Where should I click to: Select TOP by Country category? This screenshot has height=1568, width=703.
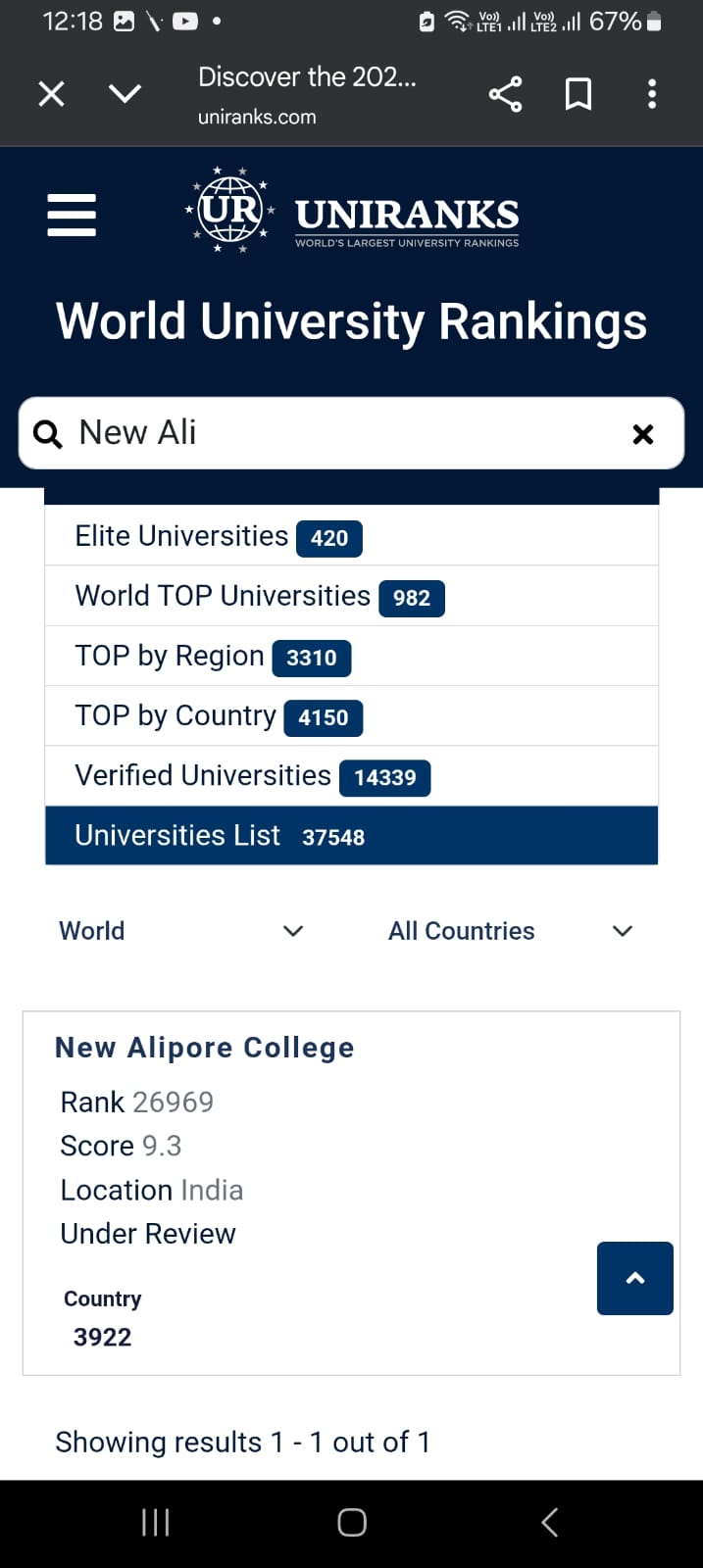coord(218,716)
